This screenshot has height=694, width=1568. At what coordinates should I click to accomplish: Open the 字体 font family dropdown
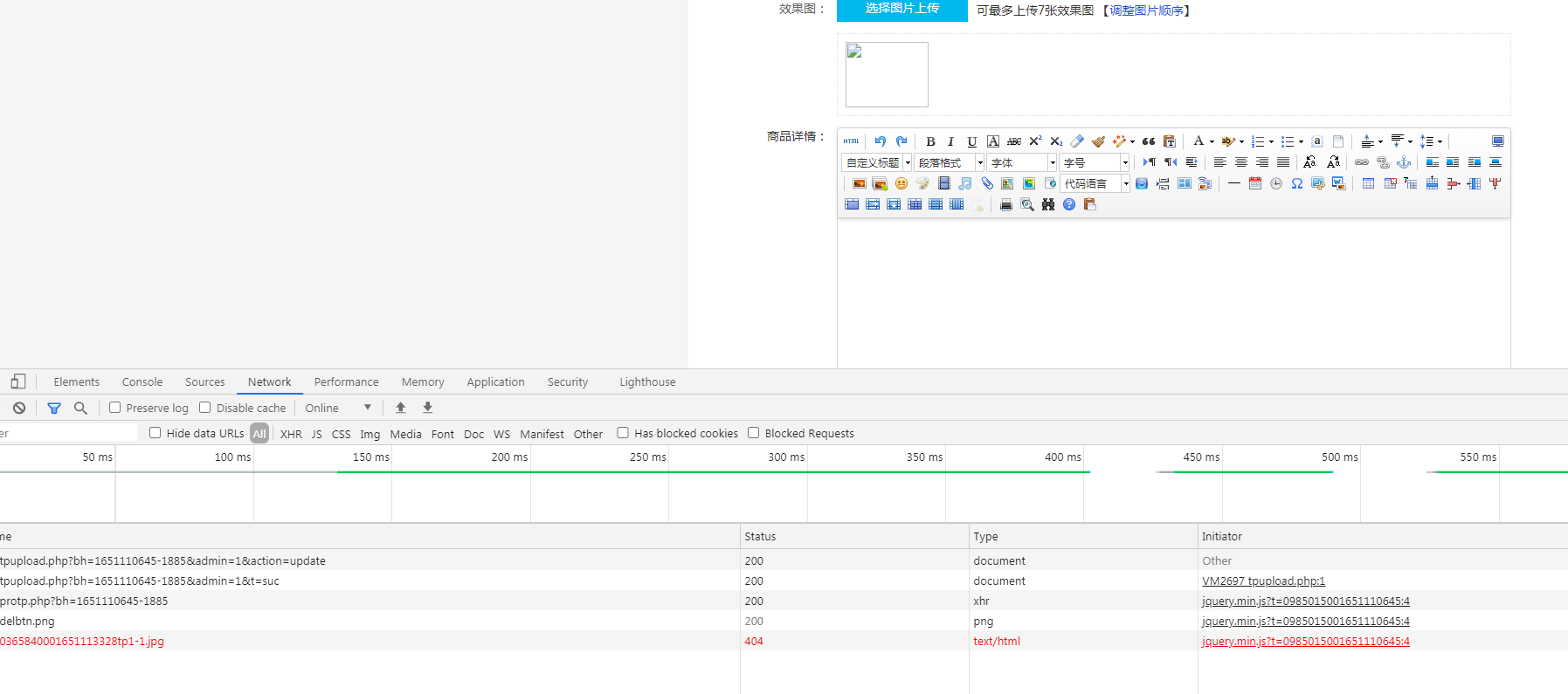pos(1022,162)
